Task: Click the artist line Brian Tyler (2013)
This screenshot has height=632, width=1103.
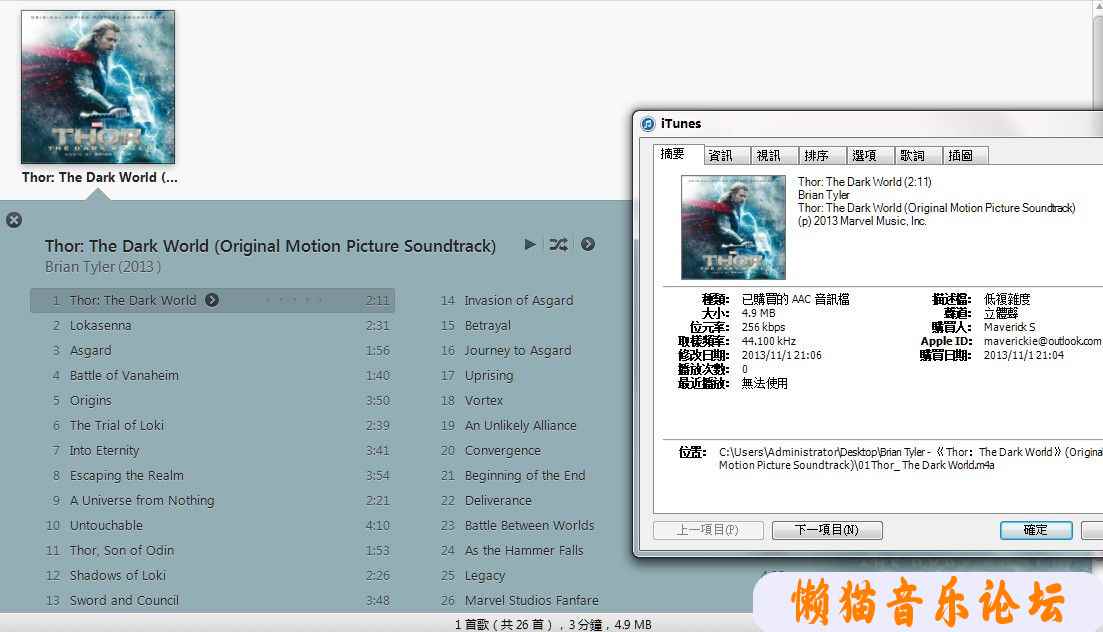Action: [103, 267]
